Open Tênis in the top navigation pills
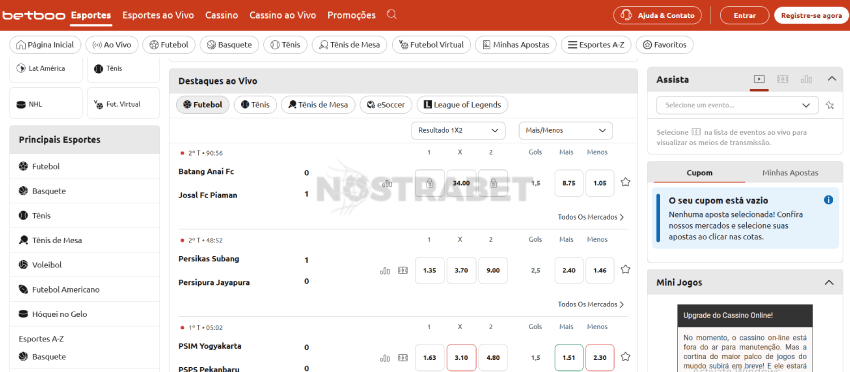The image size is (850, 372). (x=286, y=45)
